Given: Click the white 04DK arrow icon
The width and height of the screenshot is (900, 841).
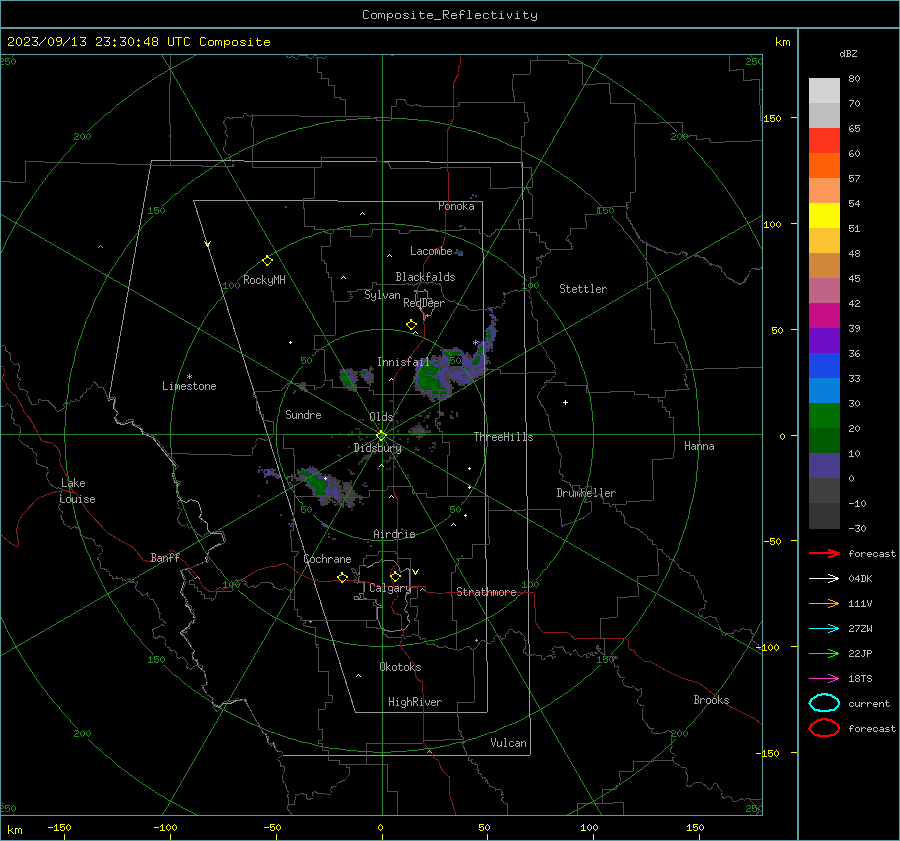Looking at the screenshot, I should [x=824, y=579].
